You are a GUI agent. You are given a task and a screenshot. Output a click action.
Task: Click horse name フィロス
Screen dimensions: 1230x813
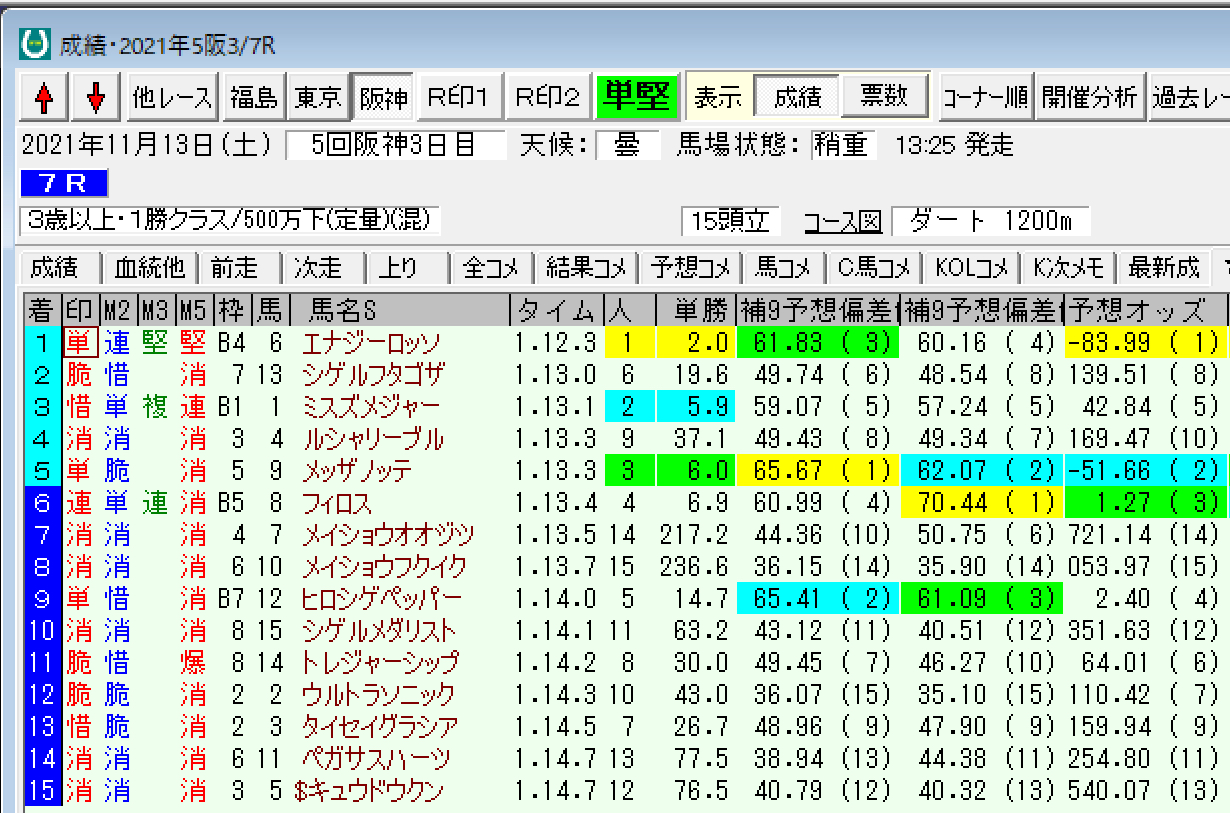pyautogui.click(x=336, y=504)
